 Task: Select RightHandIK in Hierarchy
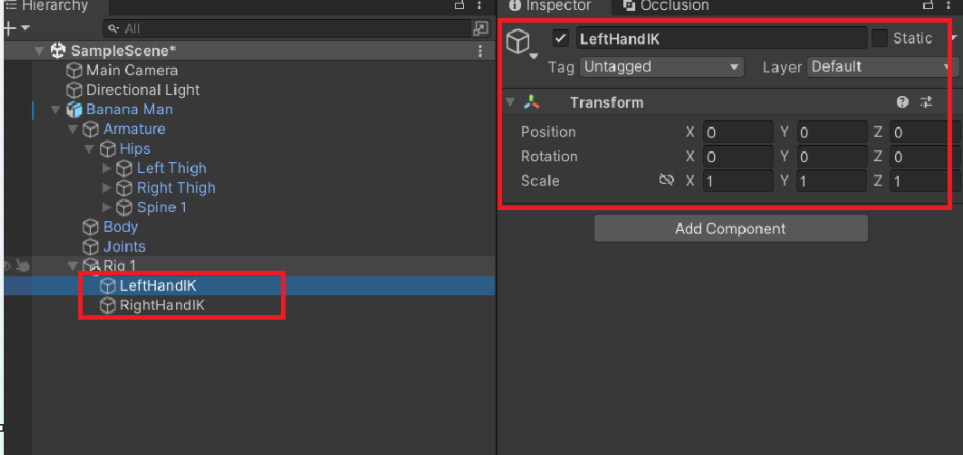coord(162,305)
